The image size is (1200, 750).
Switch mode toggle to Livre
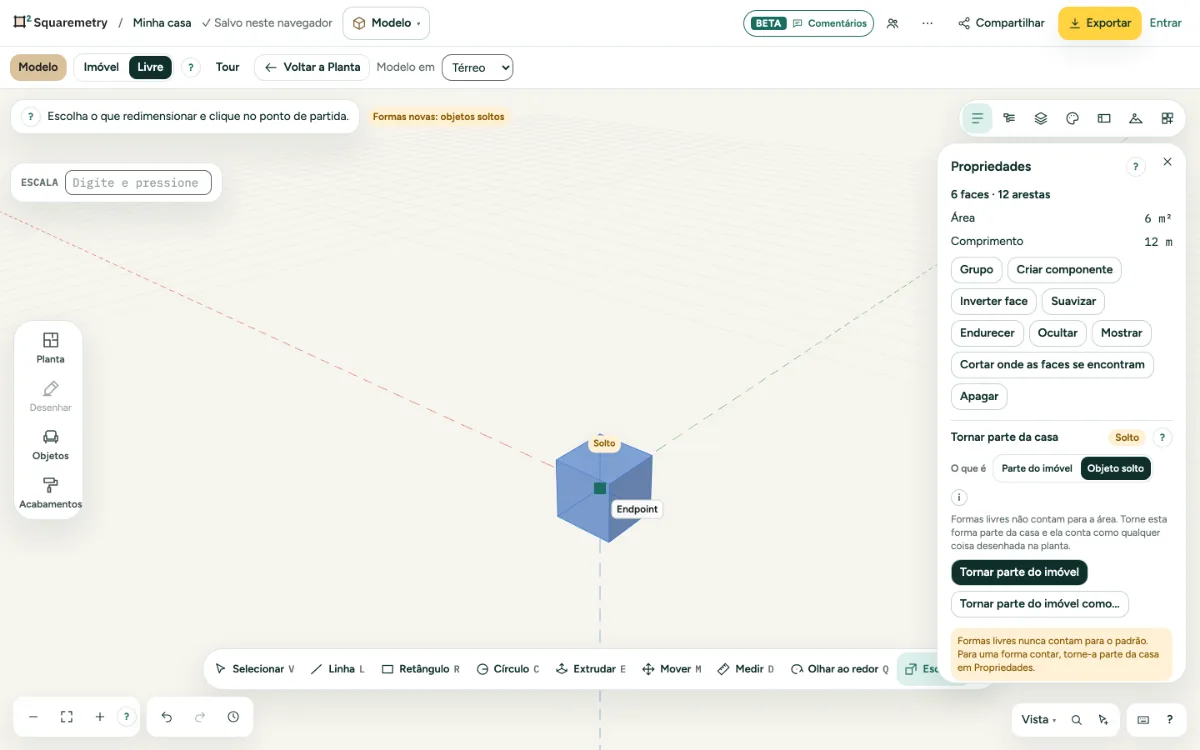click(150, 67)
